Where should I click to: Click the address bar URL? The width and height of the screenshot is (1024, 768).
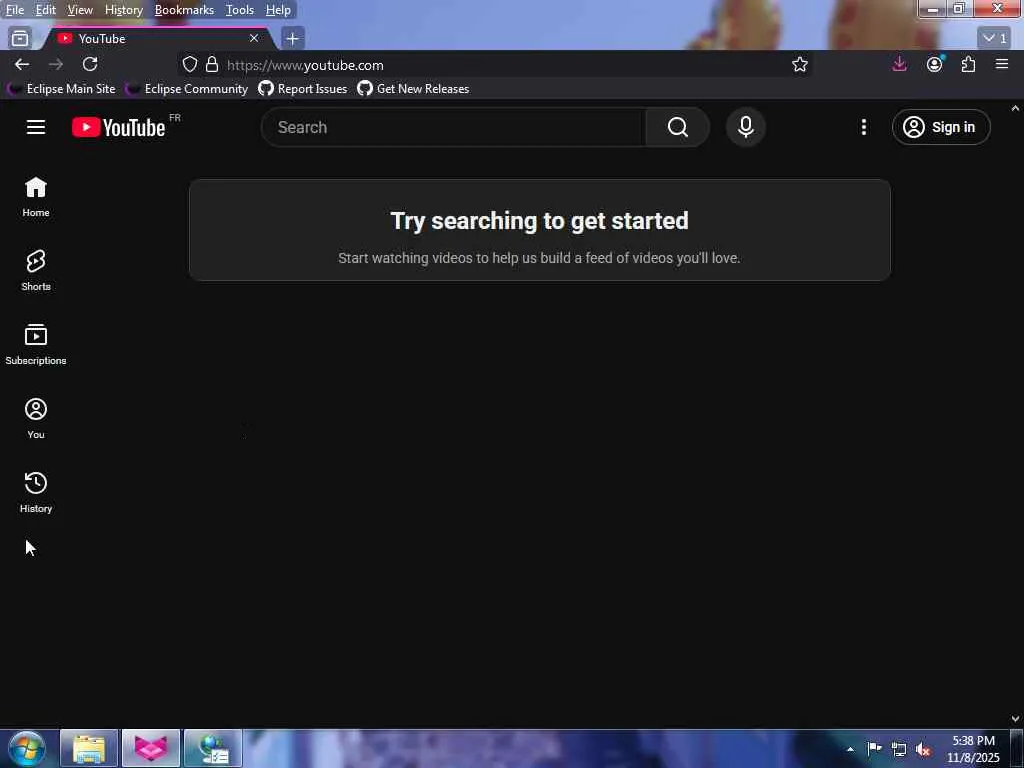[x=306, y=65]
